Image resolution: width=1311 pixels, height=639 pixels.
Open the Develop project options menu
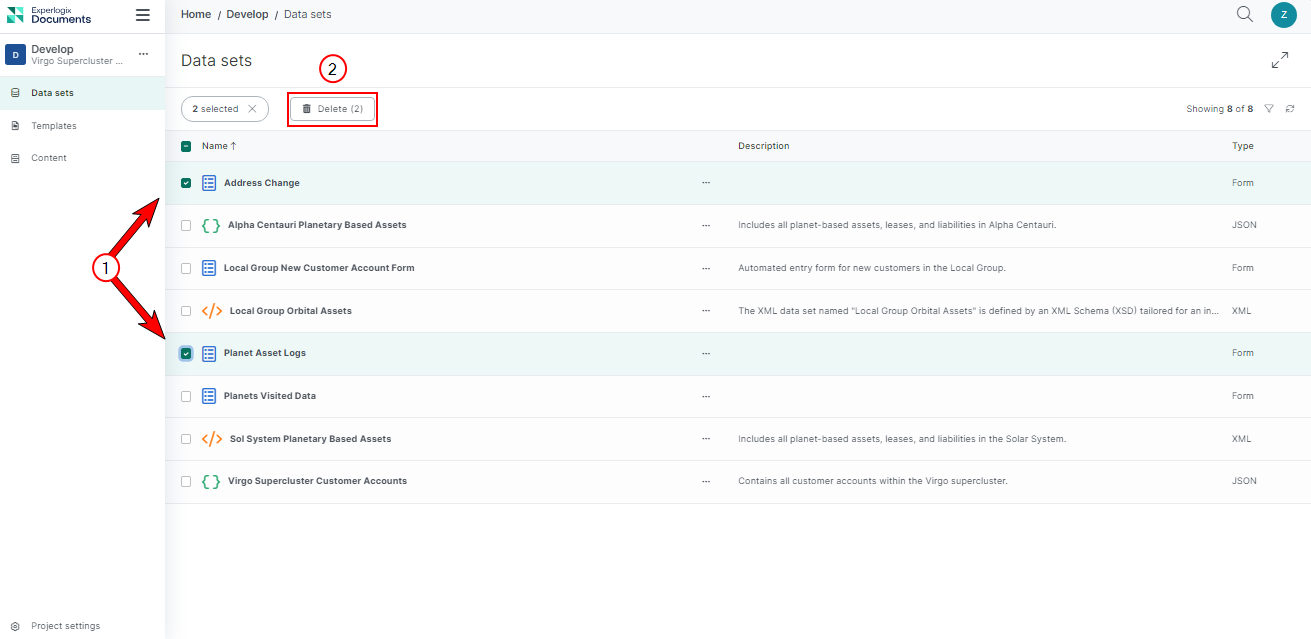click(x=143, y=54)
